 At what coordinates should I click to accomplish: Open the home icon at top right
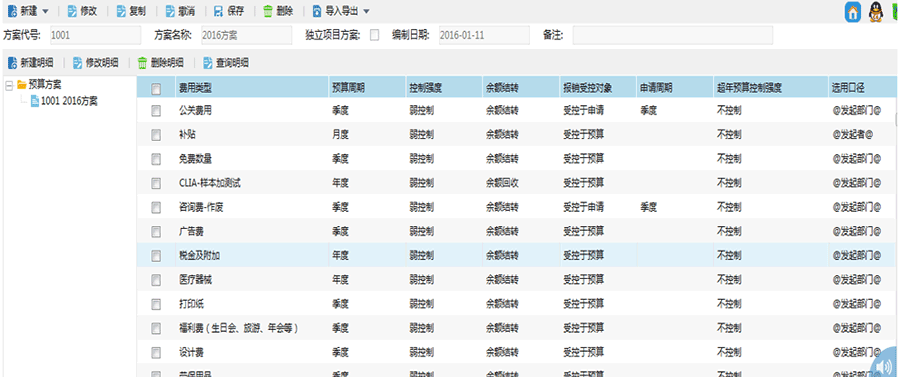coord(853,12)
